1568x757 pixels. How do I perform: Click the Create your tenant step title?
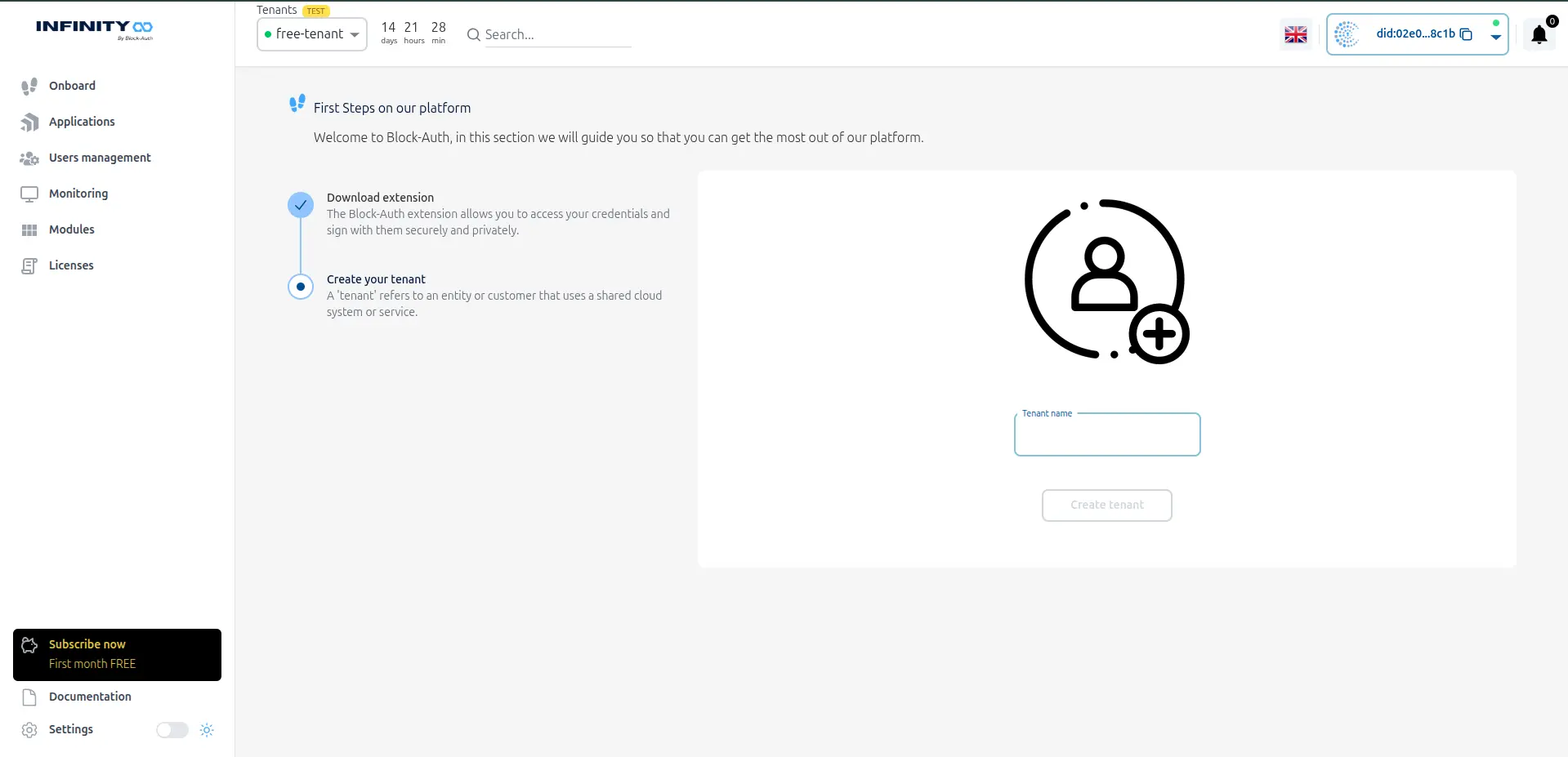pyautogui.click(x=376, y=279)
